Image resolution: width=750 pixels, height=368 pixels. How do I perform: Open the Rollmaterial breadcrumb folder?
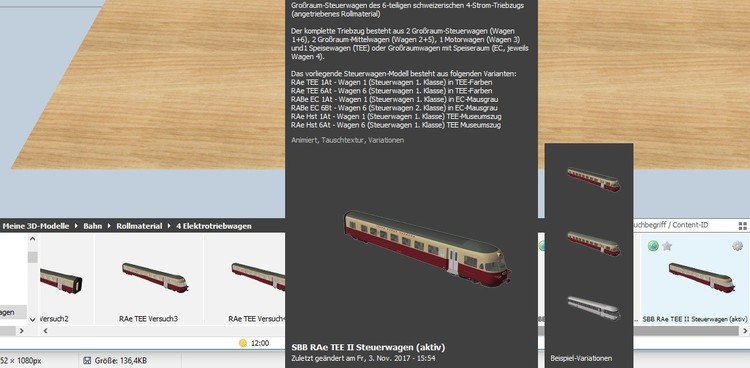pyautogui.click(x=139, y=226)
